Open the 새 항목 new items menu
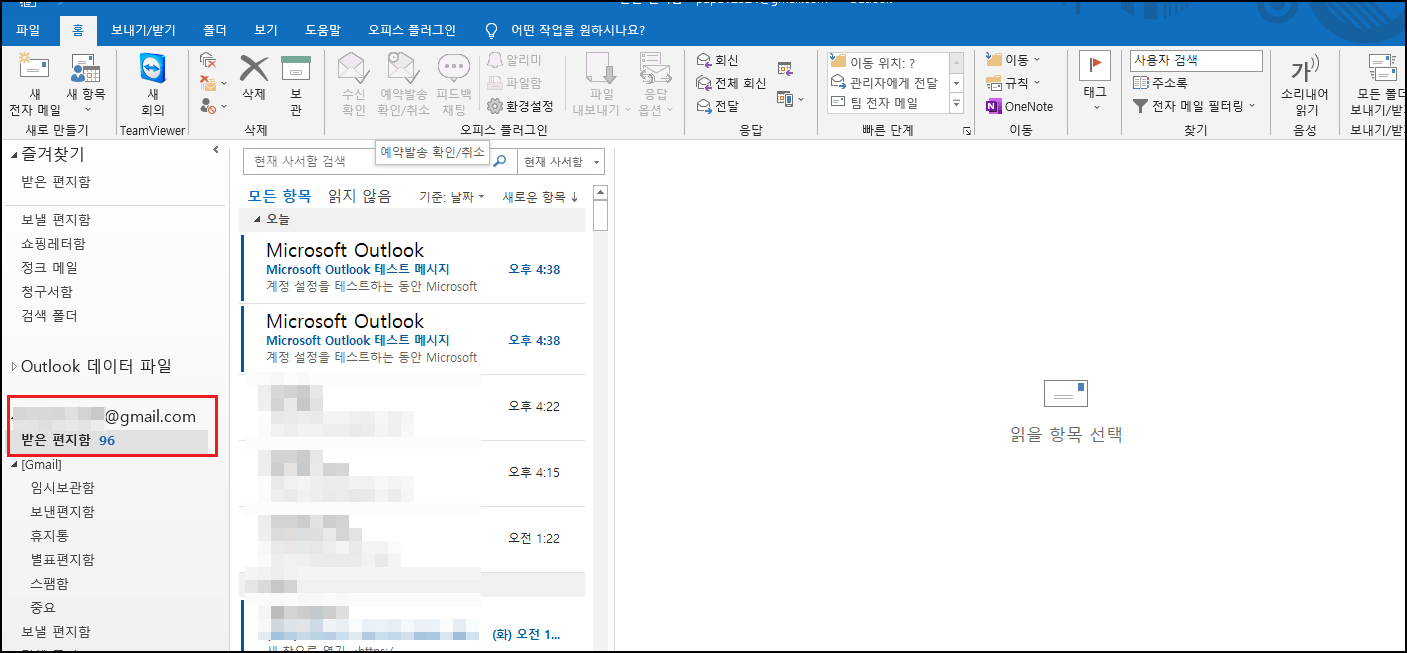The height and width of the screenshot is (653, 1407). [85, 84]
